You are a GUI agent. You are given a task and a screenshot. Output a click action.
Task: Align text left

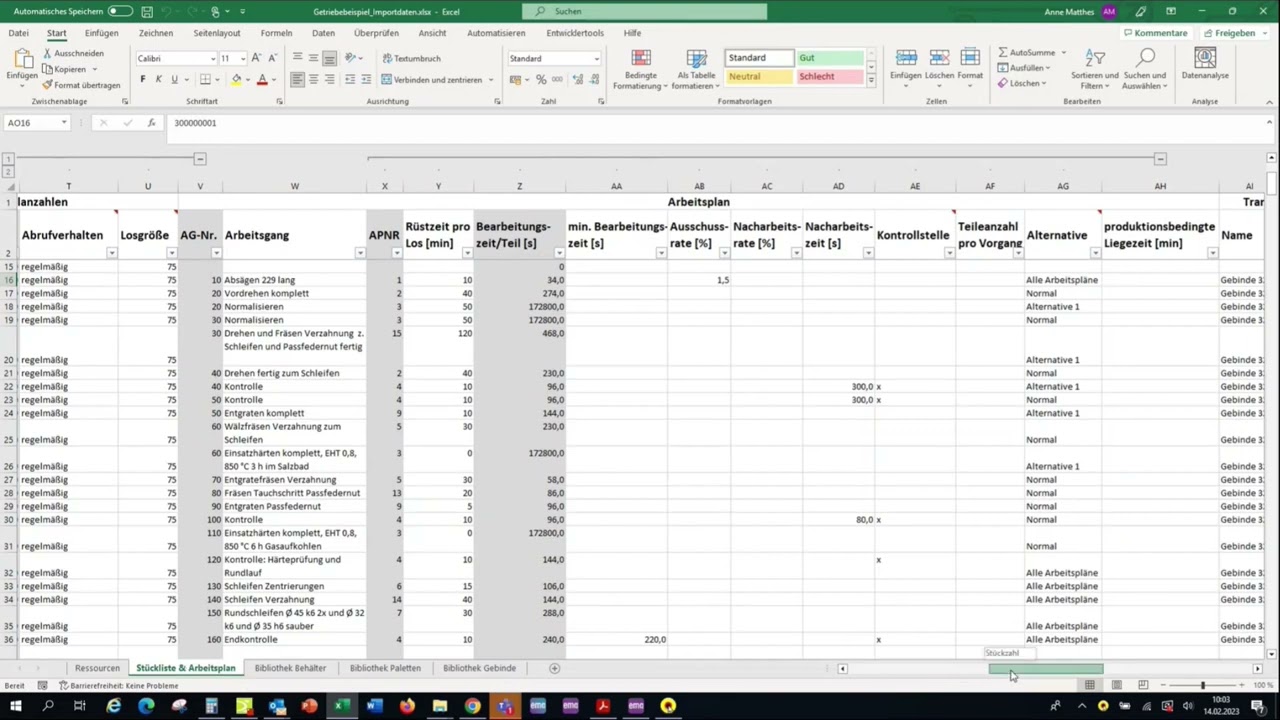tap(297, 79)
